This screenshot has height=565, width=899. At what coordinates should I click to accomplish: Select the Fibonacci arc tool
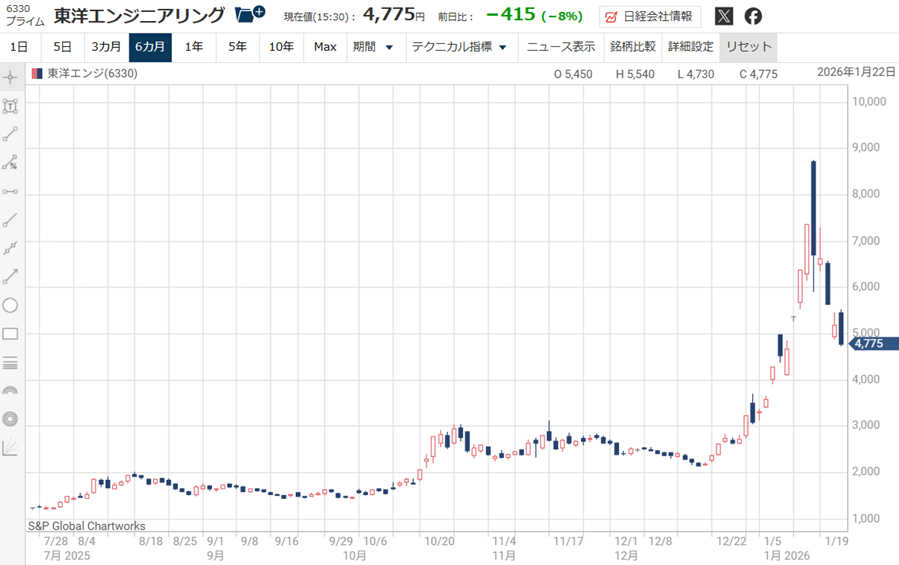pyautogui.click(x=10, y=391)
